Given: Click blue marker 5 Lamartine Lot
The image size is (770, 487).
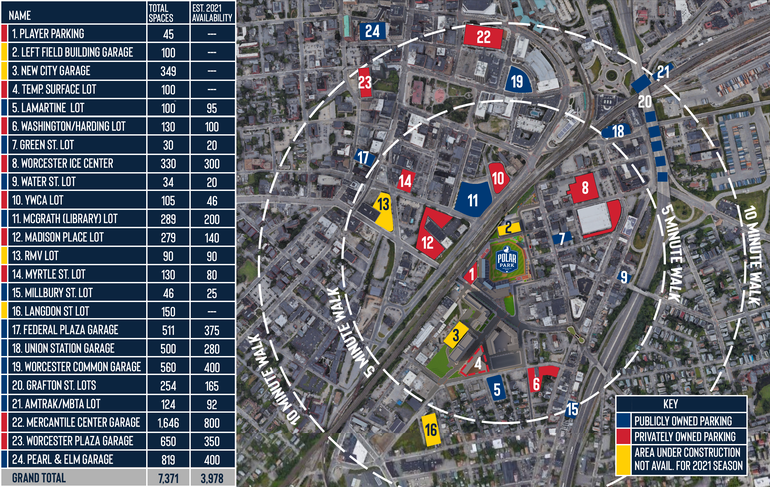Looking at the screenshot, I should (x=495, y=389).
